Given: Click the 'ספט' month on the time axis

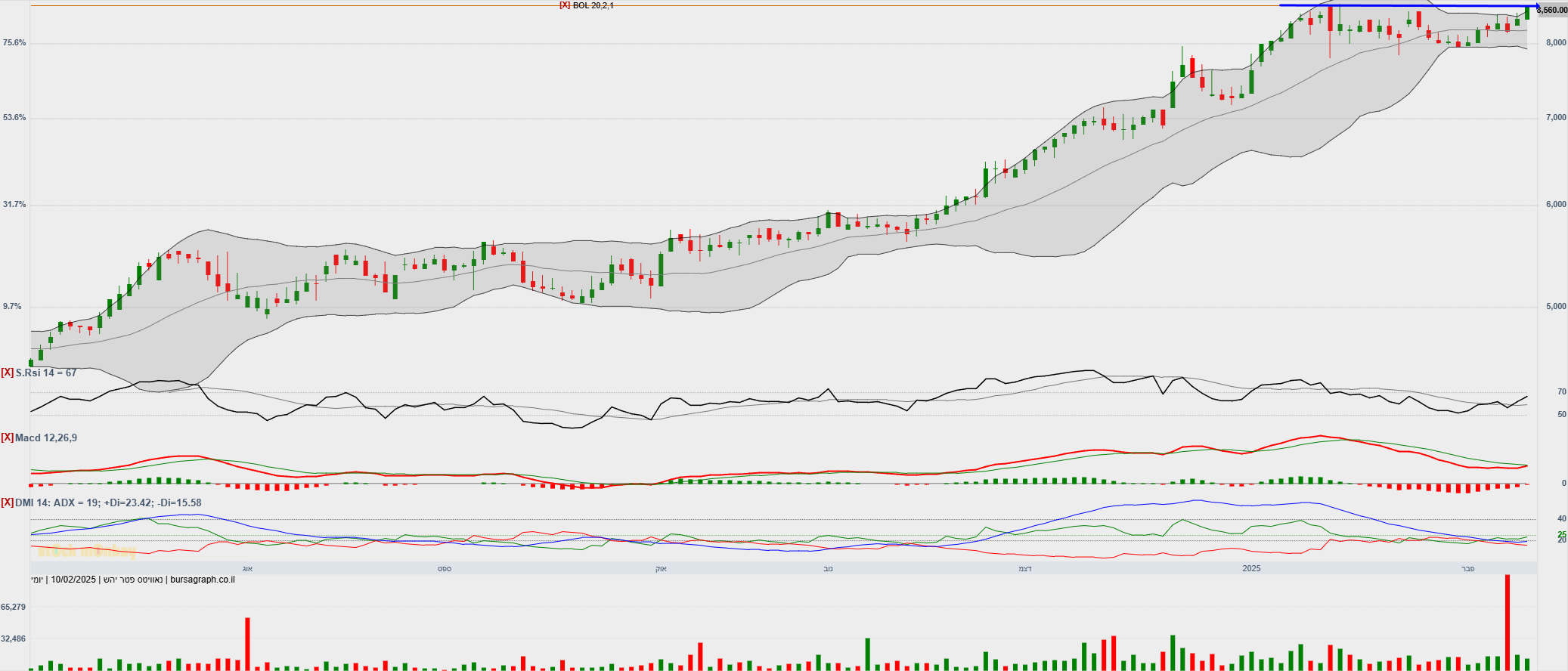Looking at the screenshot, I should [x=445, y=568].
